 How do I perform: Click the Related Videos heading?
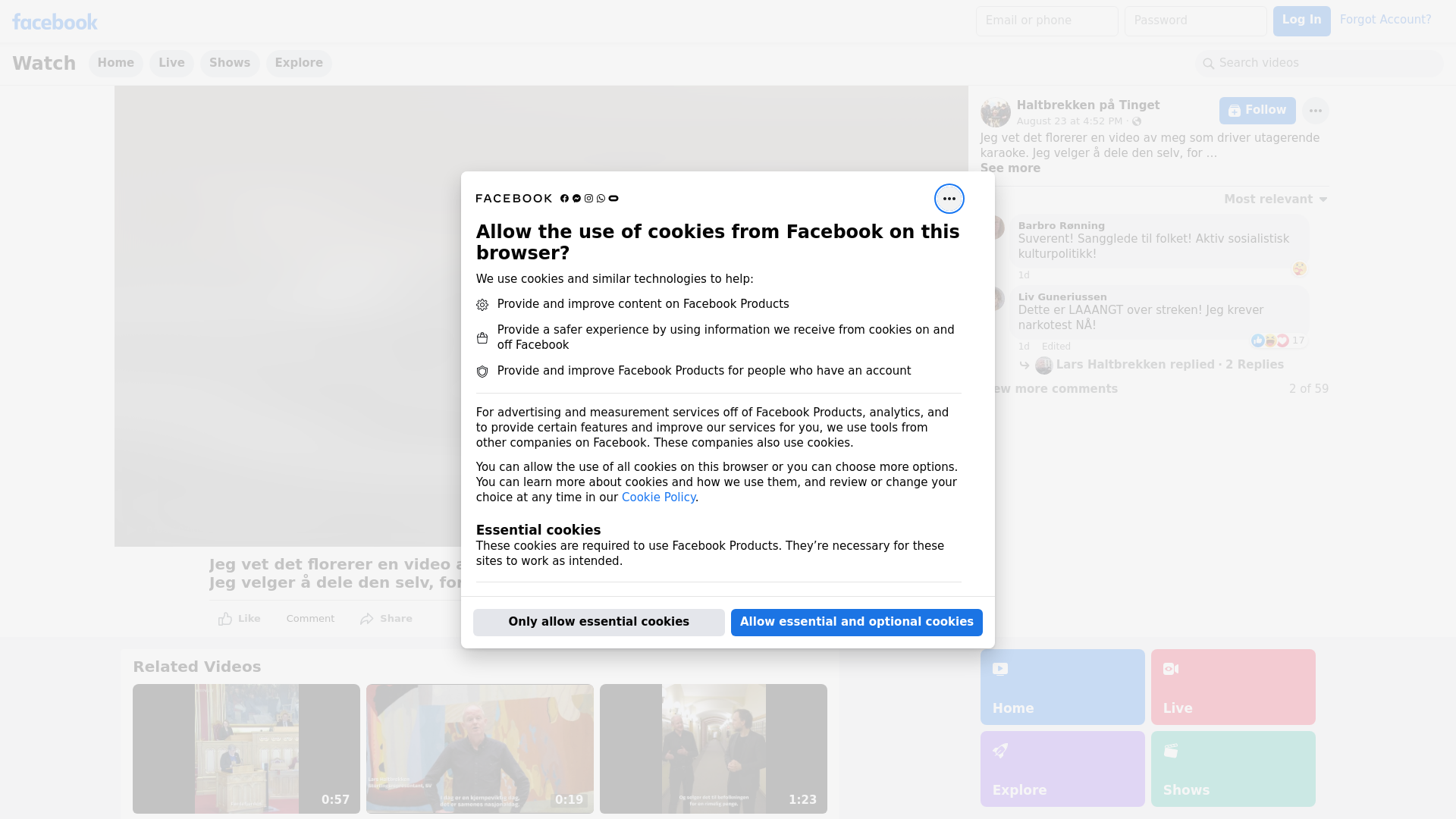pos(197,667)
